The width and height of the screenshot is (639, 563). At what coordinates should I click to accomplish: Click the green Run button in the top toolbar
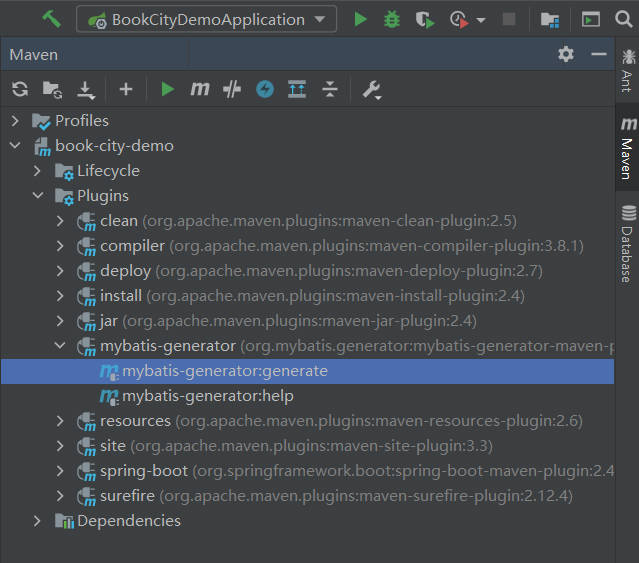click(x=360, y=19)
